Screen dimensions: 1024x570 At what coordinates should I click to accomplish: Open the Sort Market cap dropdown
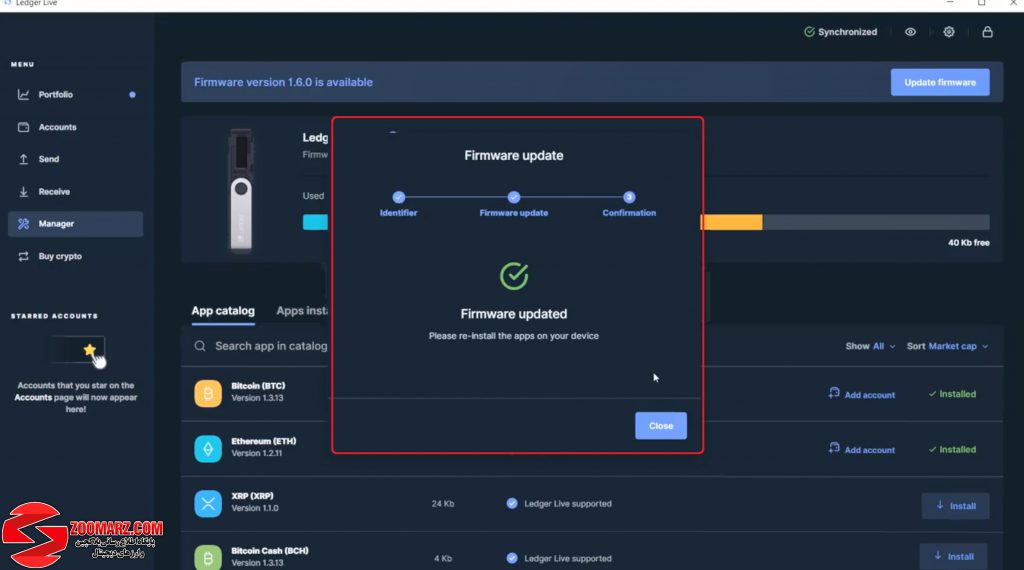(x=948, y=347)
